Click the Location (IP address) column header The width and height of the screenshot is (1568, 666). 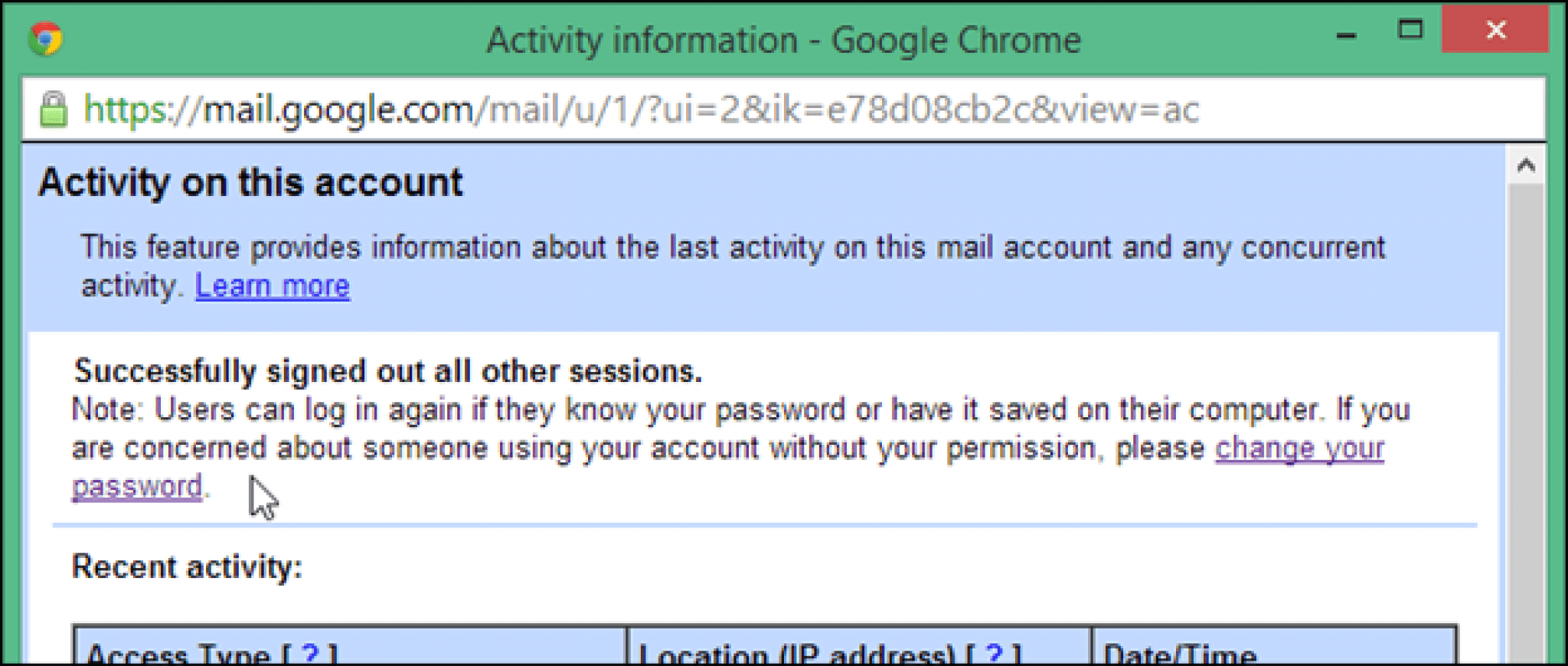click(796, 655)
